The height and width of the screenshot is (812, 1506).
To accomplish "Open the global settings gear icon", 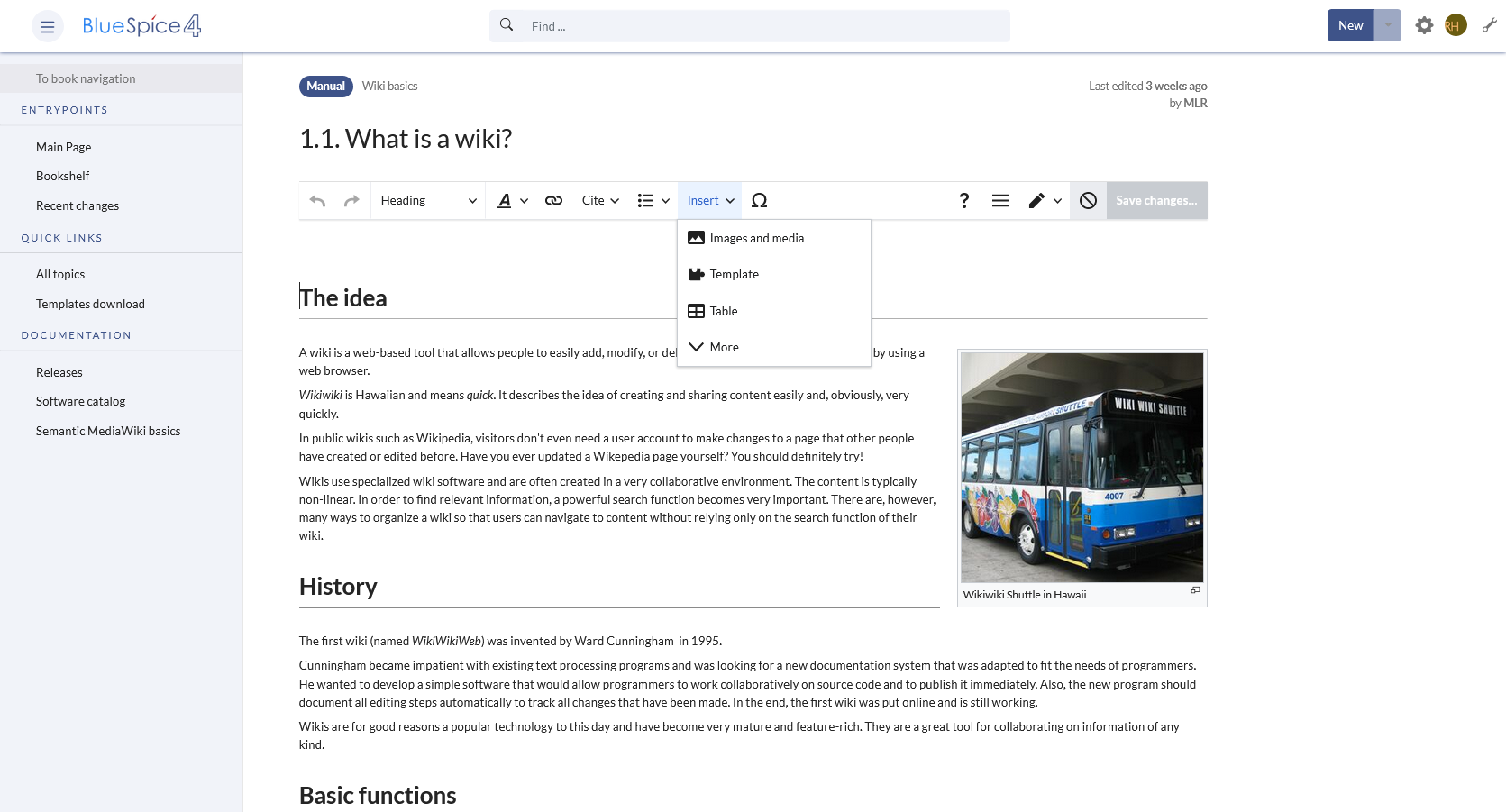I will point(1423,26).
